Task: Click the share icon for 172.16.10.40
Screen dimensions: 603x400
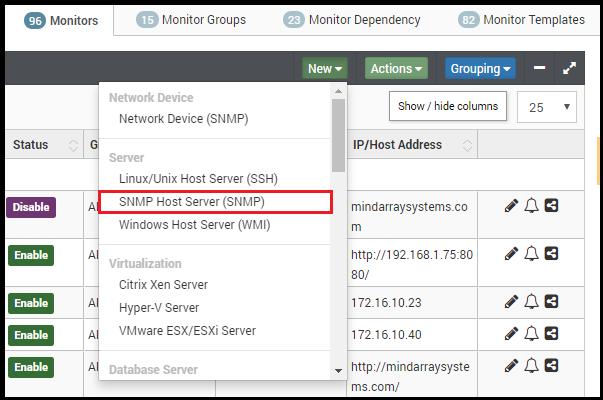Action: click(x=551, y=333)
